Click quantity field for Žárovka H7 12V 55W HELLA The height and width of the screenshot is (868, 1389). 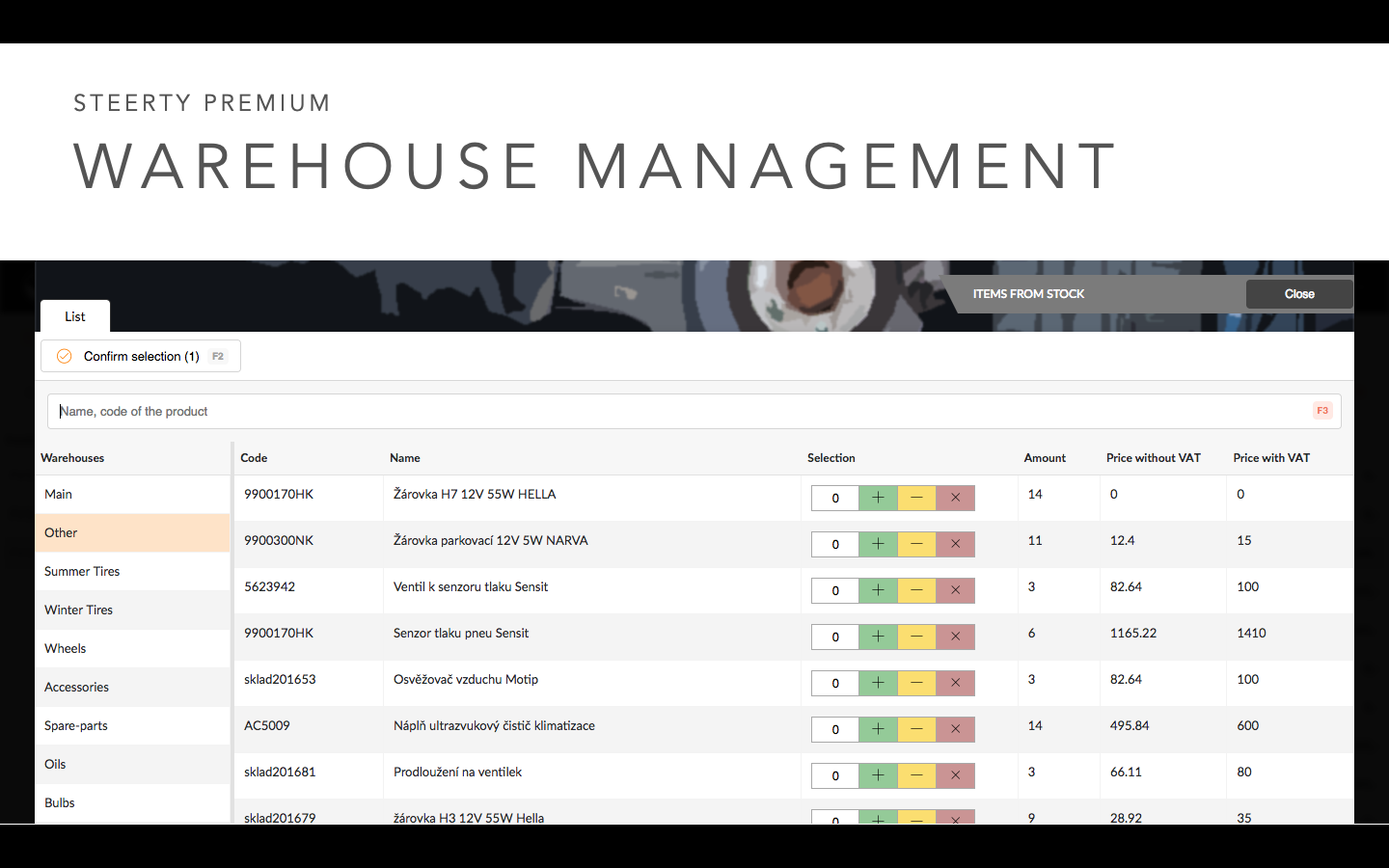click(x=835, y=498)
